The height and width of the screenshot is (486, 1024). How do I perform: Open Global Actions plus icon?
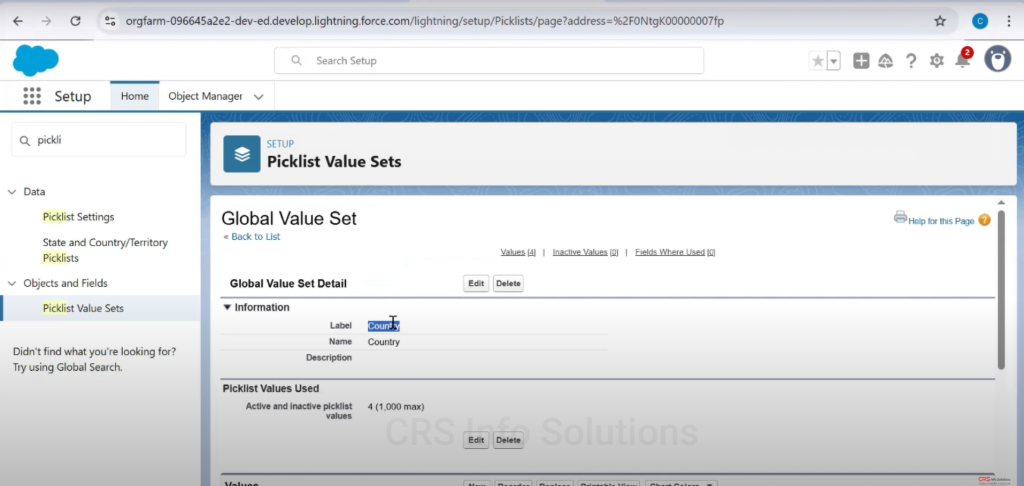(861, 61)
